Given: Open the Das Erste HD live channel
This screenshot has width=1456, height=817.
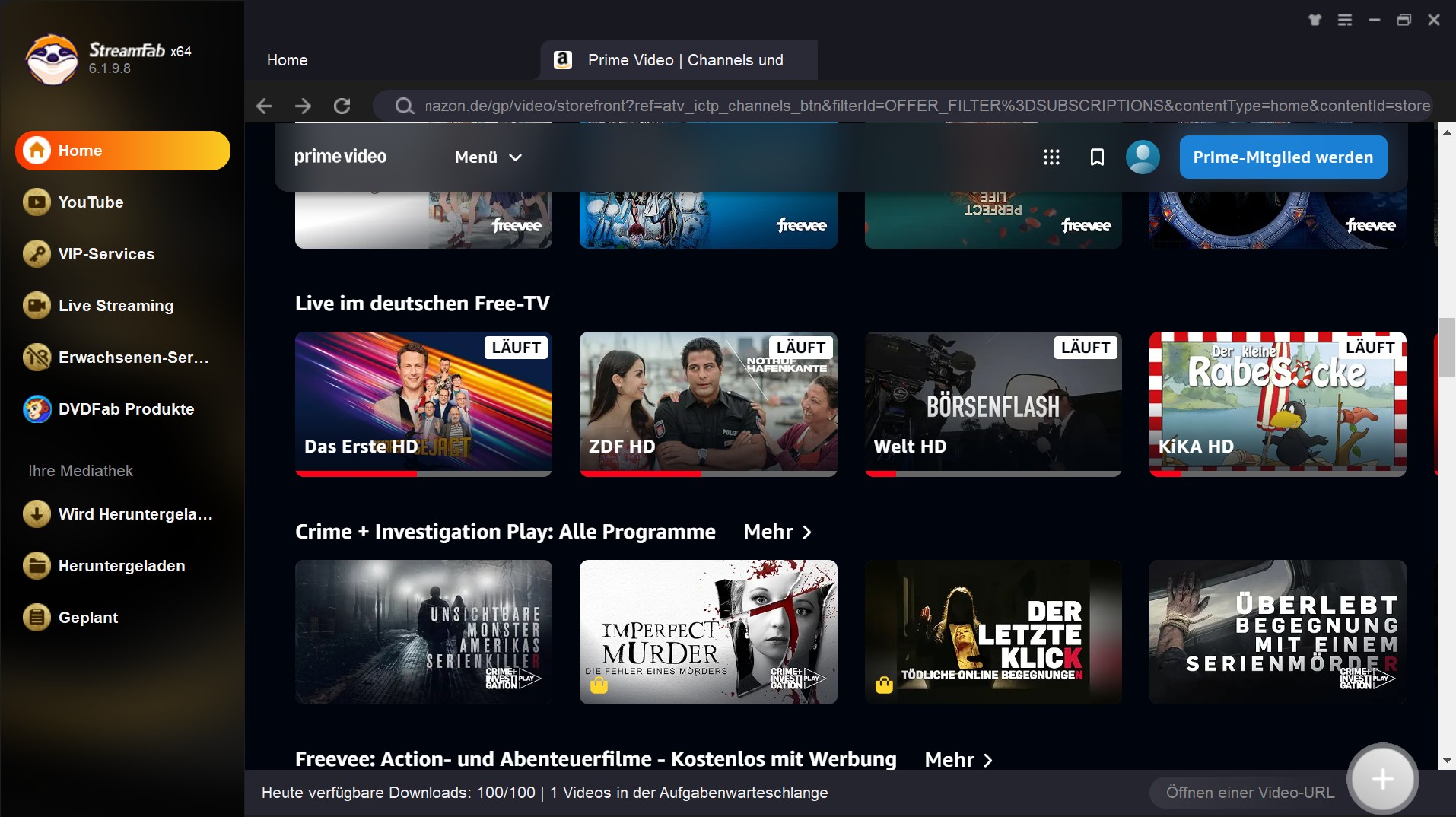Looking at the screenshot, I should [x=424, y=404].
